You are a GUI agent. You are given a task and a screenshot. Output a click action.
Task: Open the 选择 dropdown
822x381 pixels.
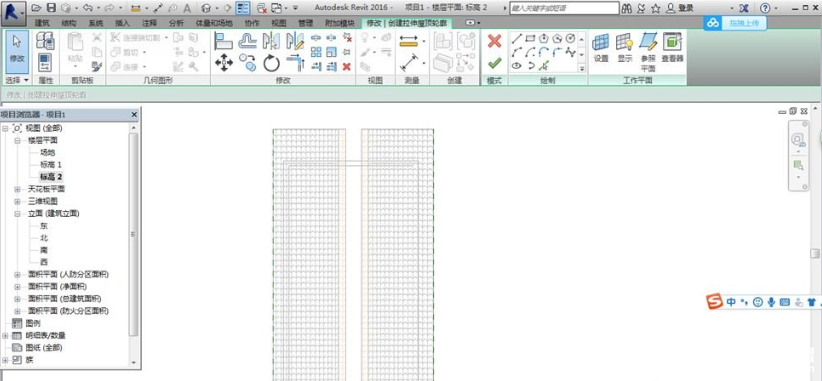click(x=17, y=80)
